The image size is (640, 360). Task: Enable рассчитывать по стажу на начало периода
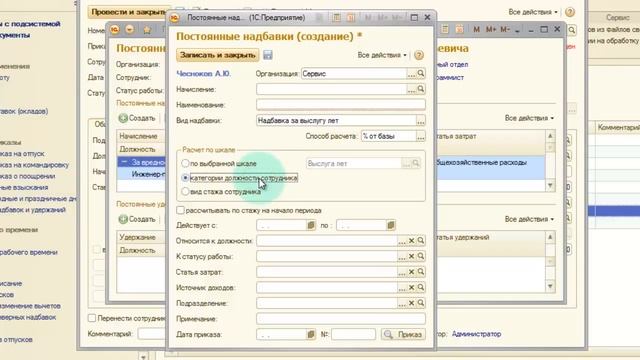click(180, 210)
